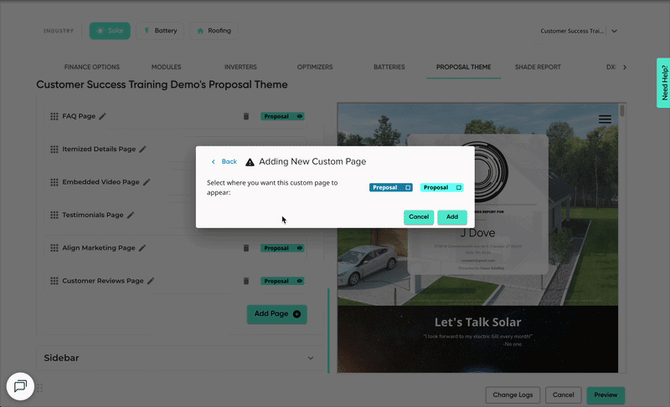The width and height of the screenshot is (670, 407).
Task: Click the preview pane vertical scrollbar
Action: pyautogui.click(x=622, y=111)
